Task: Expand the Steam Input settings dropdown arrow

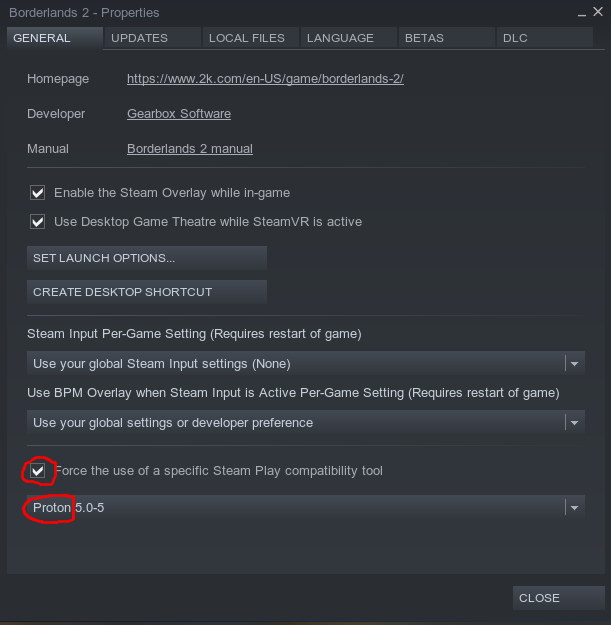Action: pyautogui.click(x=573, y=364)
